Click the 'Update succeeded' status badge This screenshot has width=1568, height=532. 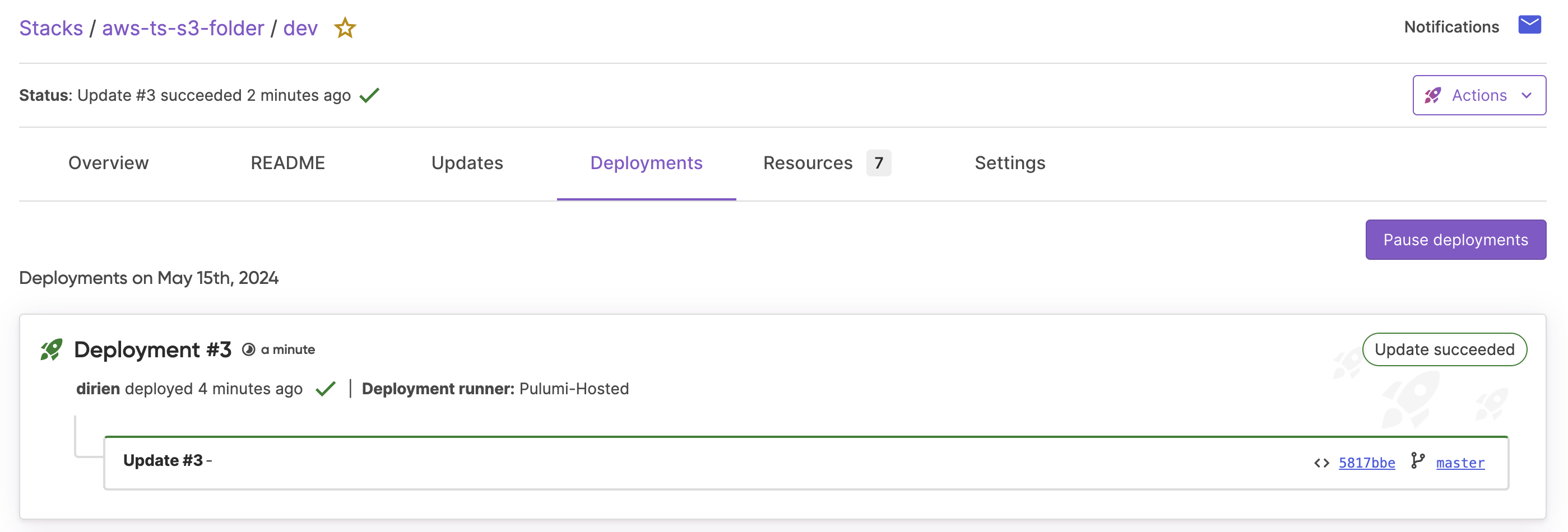click(x=1445, y=349)
